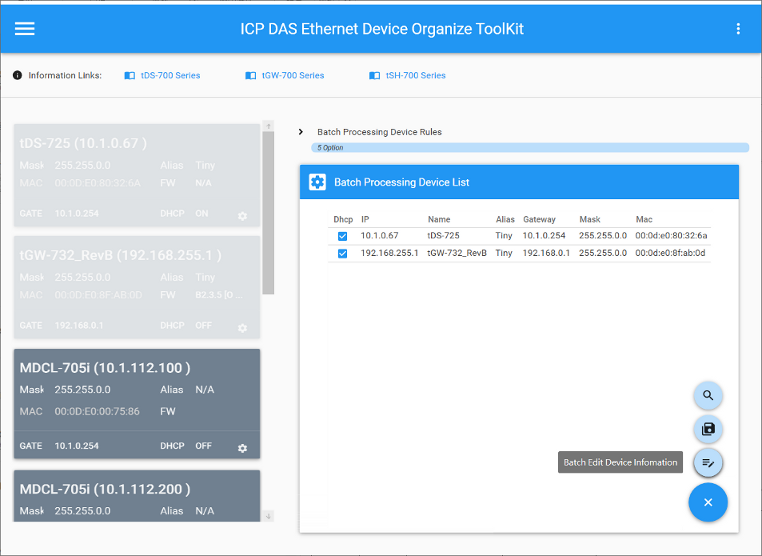Select the tDS-725 (10.1.0.67) card title
This screenshot has width=762, height=556.
click(x=83, y=143)
